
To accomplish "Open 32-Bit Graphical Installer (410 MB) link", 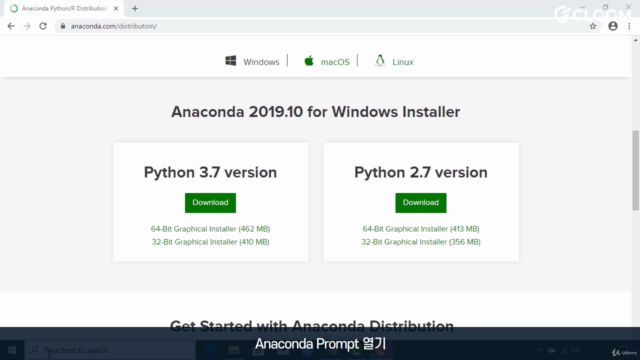I will [x=211, y=242].
